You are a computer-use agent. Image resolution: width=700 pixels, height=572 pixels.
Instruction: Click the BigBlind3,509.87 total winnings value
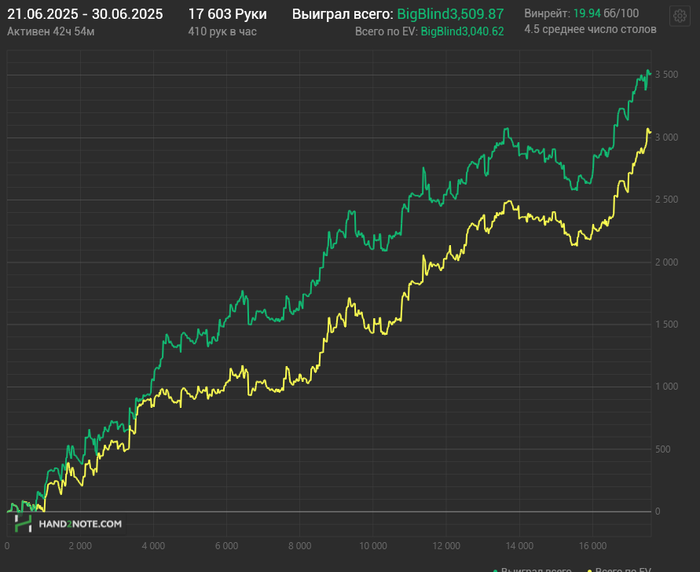tap(450, 14)
